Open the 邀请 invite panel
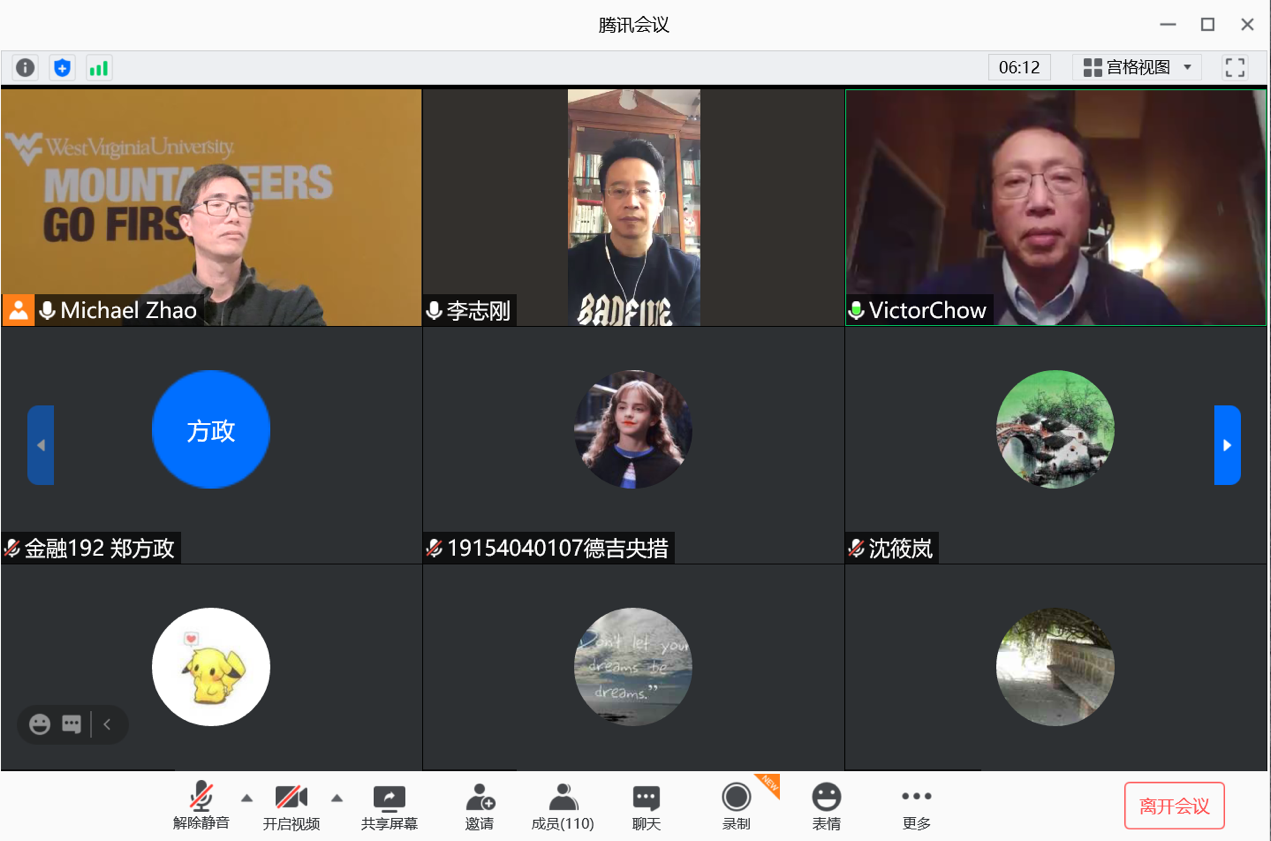 tap(479, 806)
